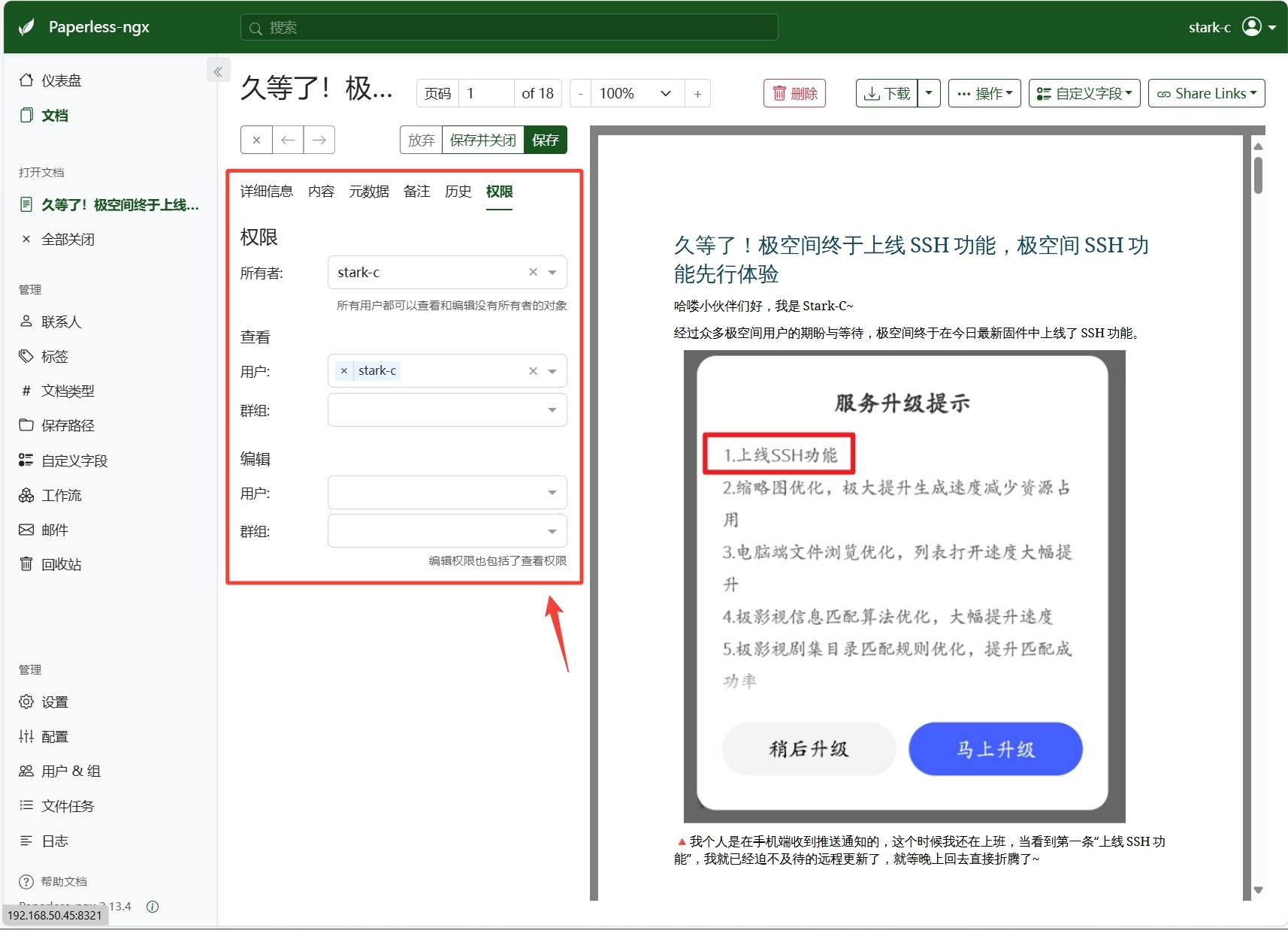Close all open documents via 全部关闭
1288x930 pixels.
coord(58,239)
